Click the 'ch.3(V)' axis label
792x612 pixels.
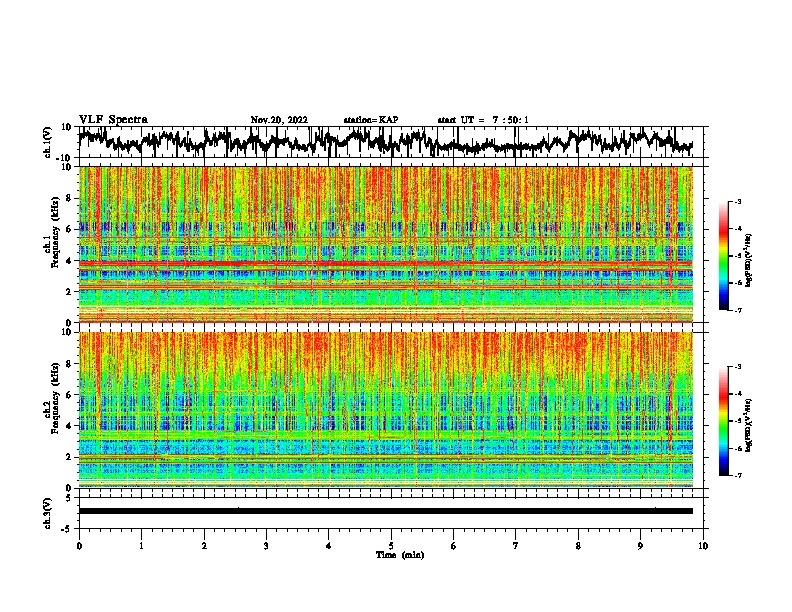click(48, 514)
